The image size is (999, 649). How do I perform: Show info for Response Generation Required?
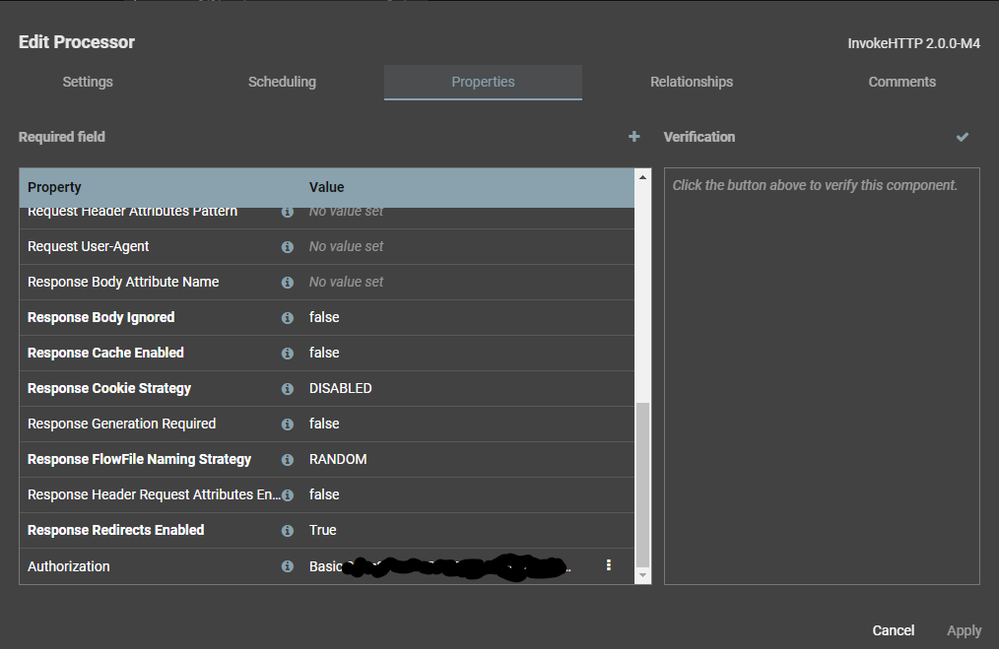287,424
